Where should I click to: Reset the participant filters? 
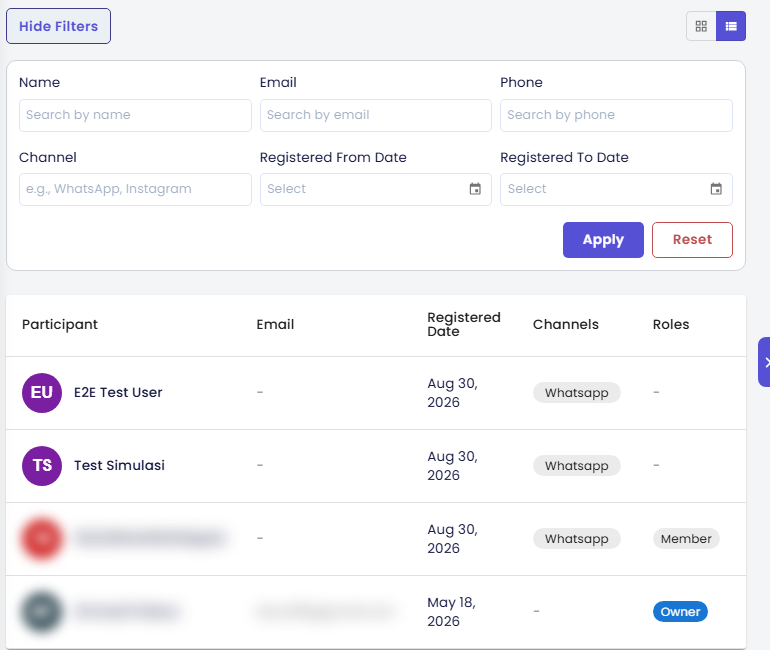click(692, 240)
